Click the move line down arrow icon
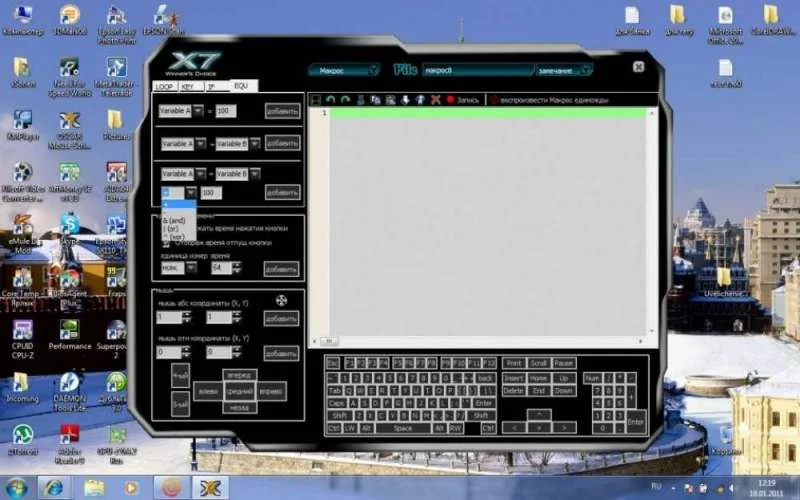Screen dimensions: 800x500 pyautogui.click(x=405, y=100)
